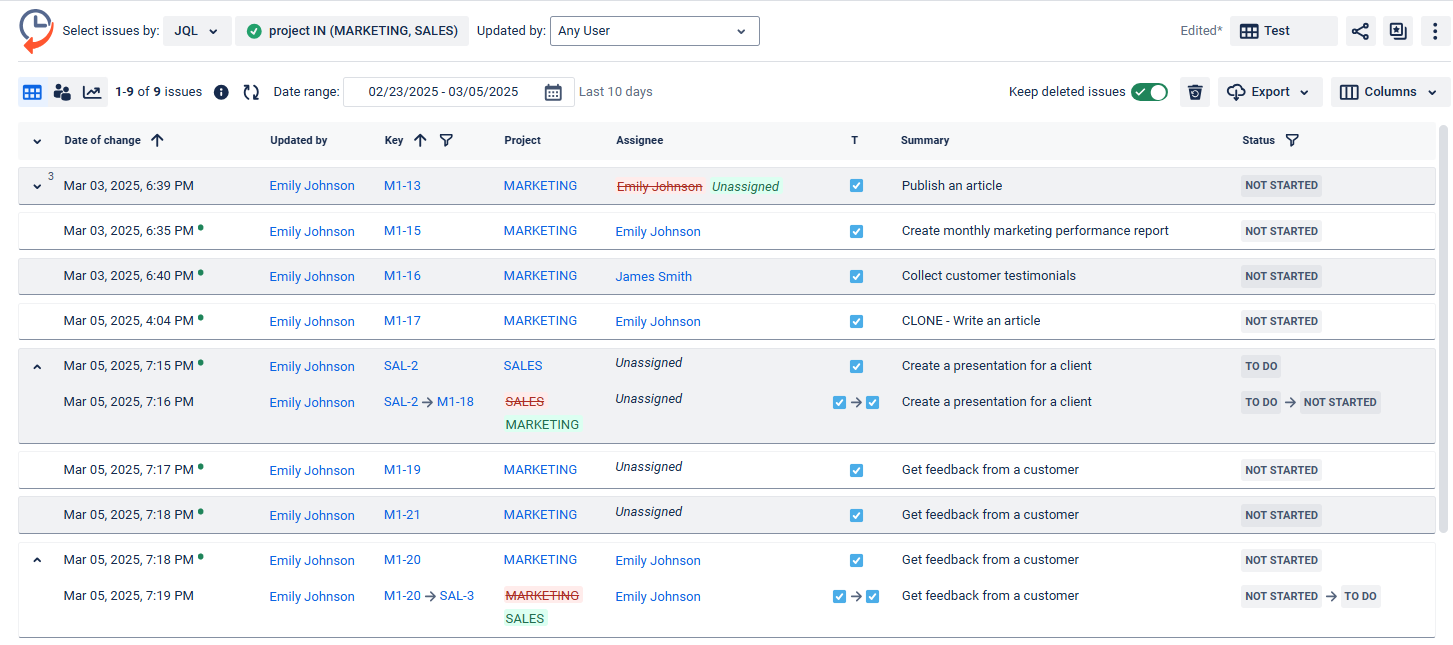Open the three-dot more options menu
The height and width of the screenshot is (645, 1453).
point(1436,31)
